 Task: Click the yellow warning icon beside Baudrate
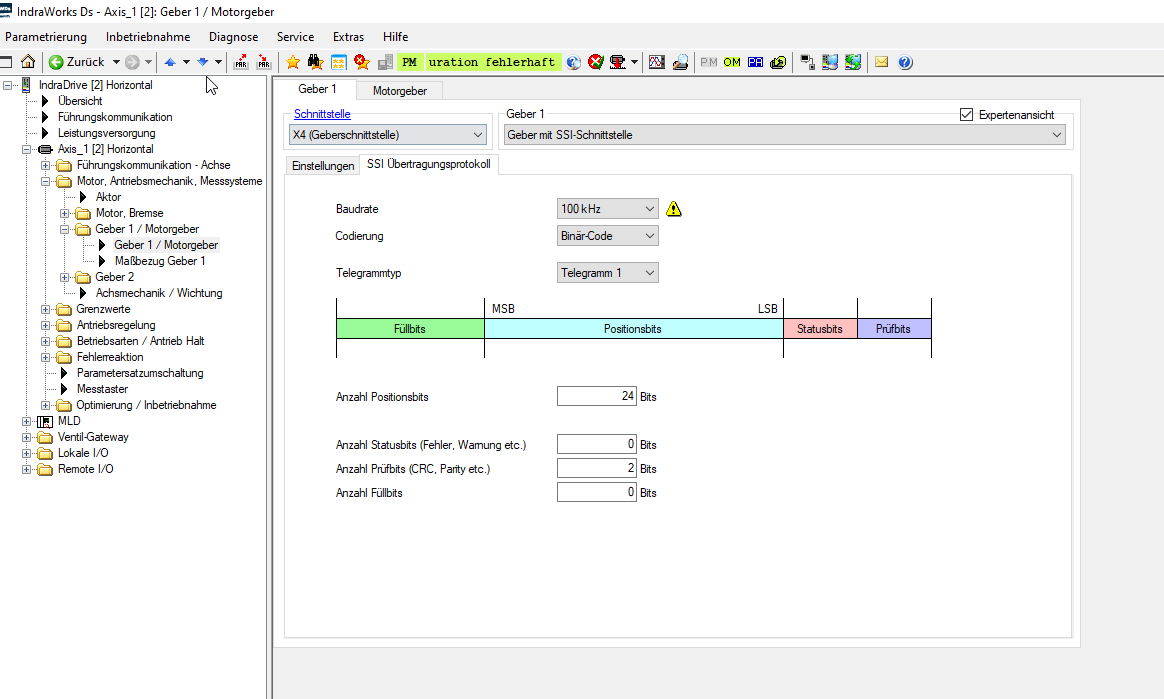(x=674, y=209)
